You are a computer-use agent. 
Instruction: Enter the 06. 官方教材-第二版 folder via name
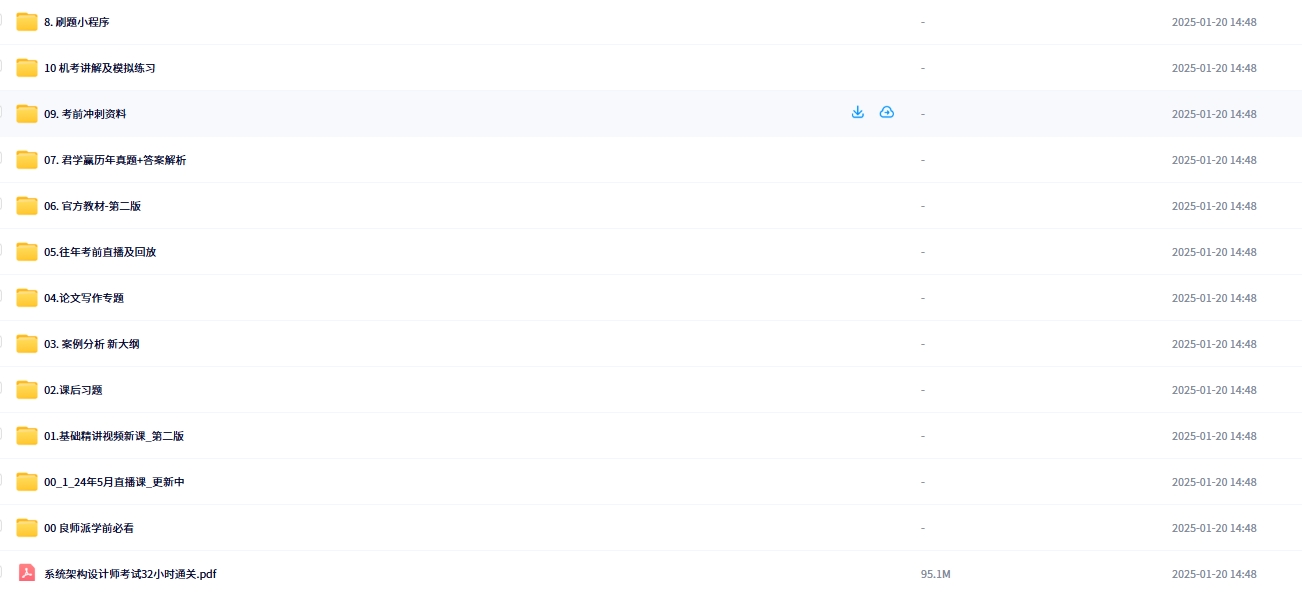(92, 206)
